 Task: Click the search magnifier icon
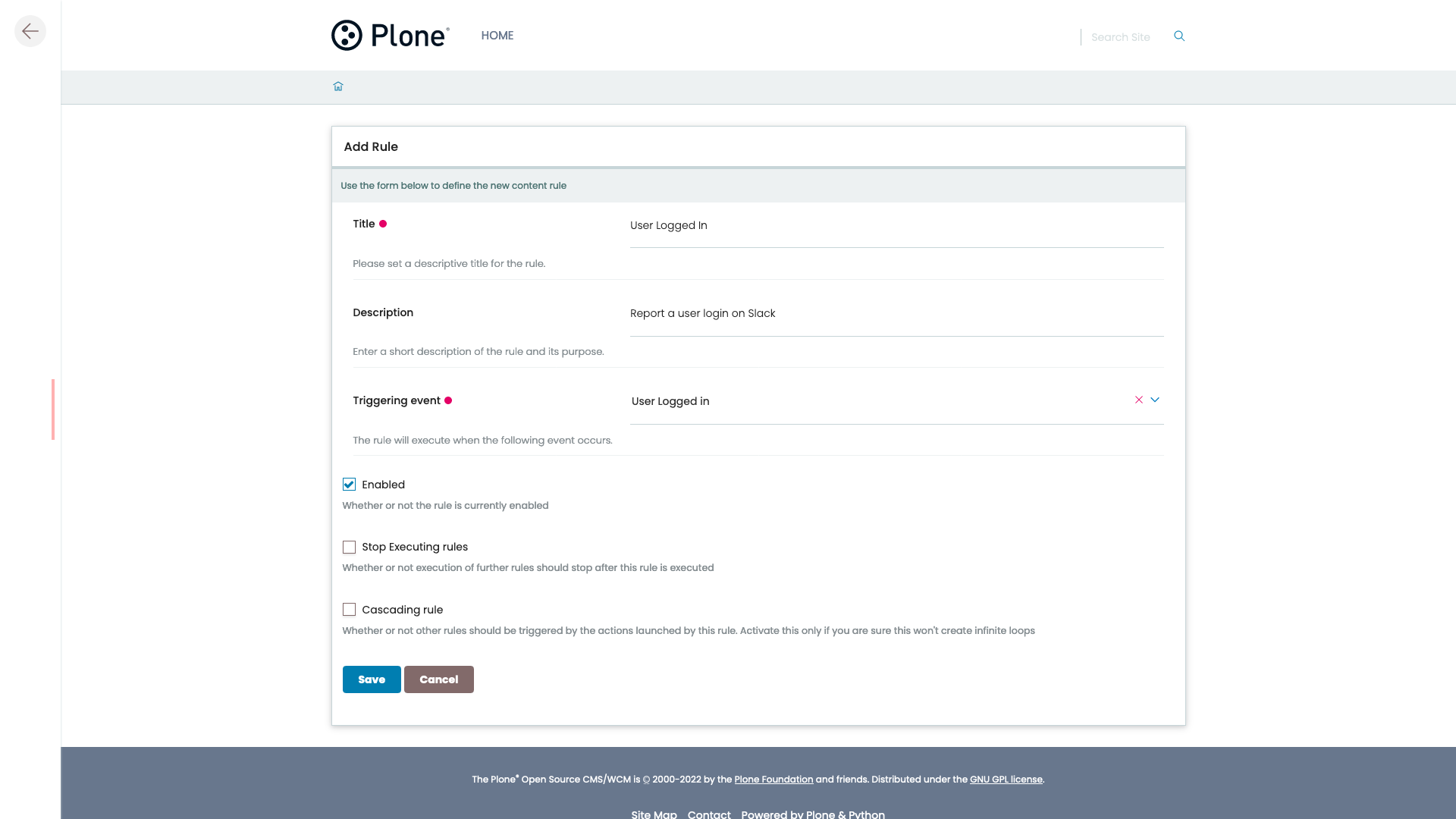(1179, 36)
